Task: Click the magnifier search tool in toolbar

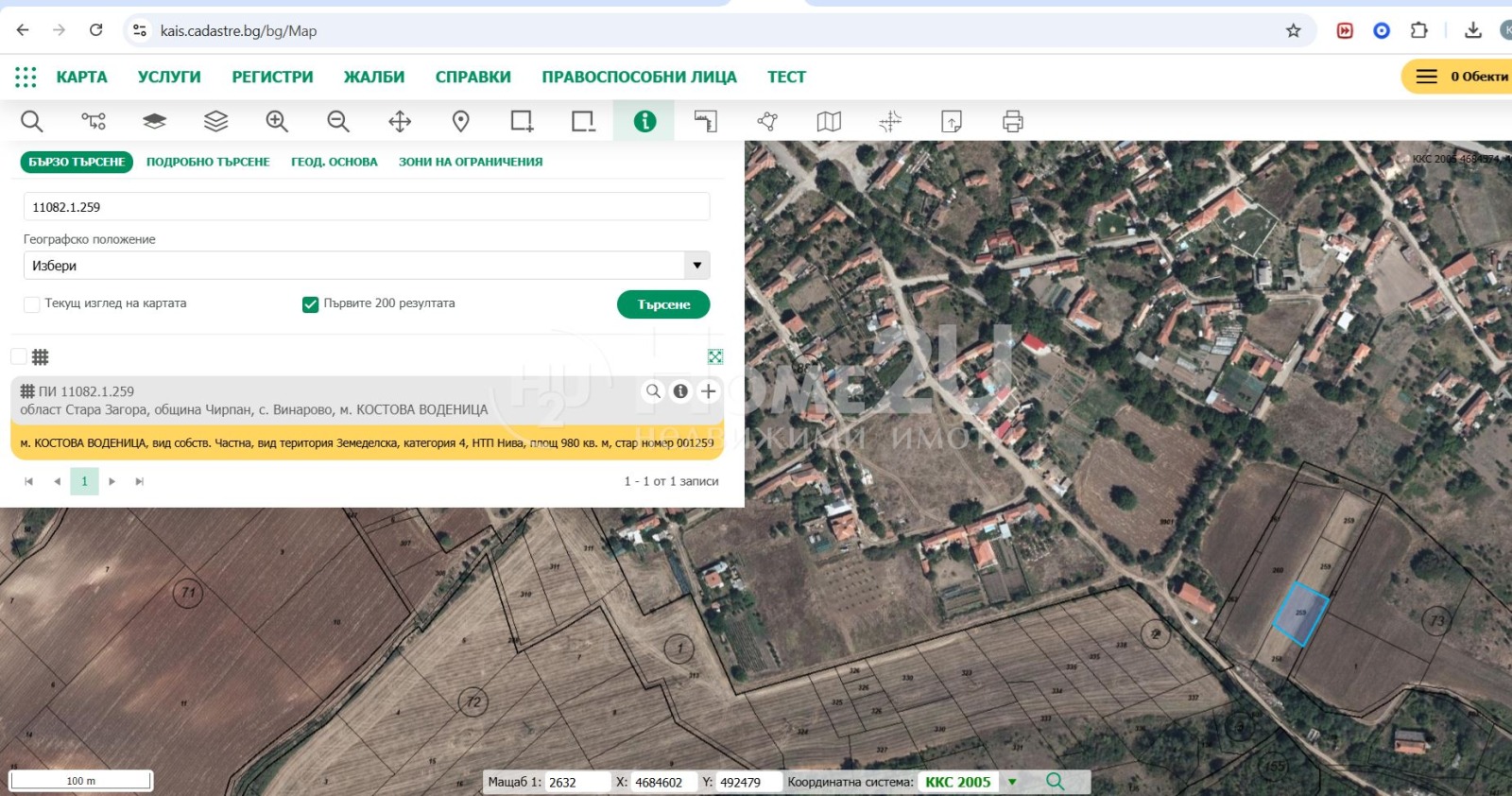Action: (x=32, y=121)
